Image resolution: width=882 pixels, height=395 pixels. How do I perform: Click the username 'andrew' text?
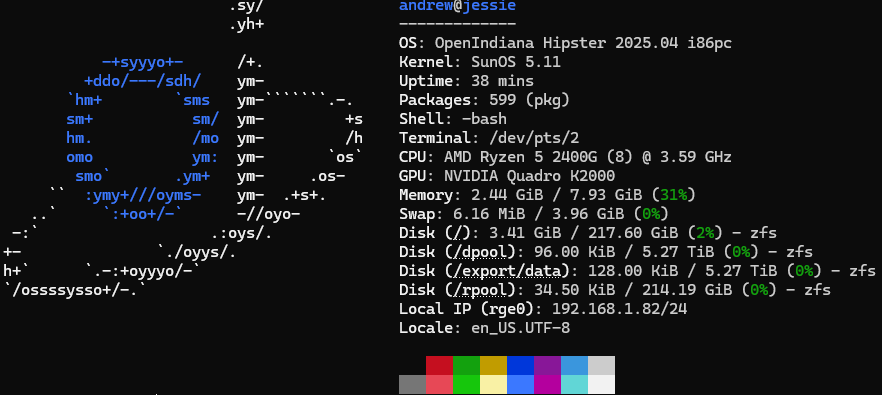(426, 6)
